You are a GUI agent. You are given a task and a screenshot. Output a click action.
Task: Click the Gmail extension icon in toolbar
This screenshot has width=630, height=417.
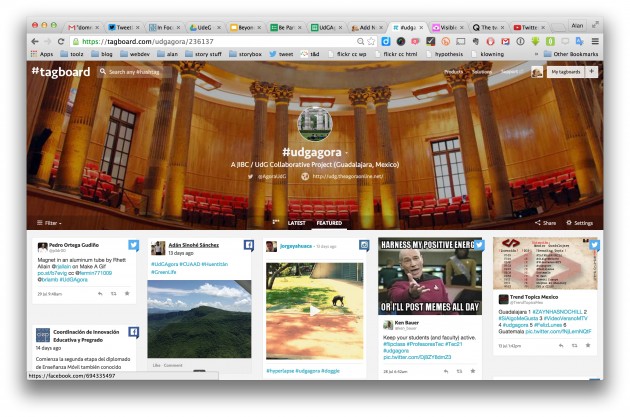coord(505,41)
